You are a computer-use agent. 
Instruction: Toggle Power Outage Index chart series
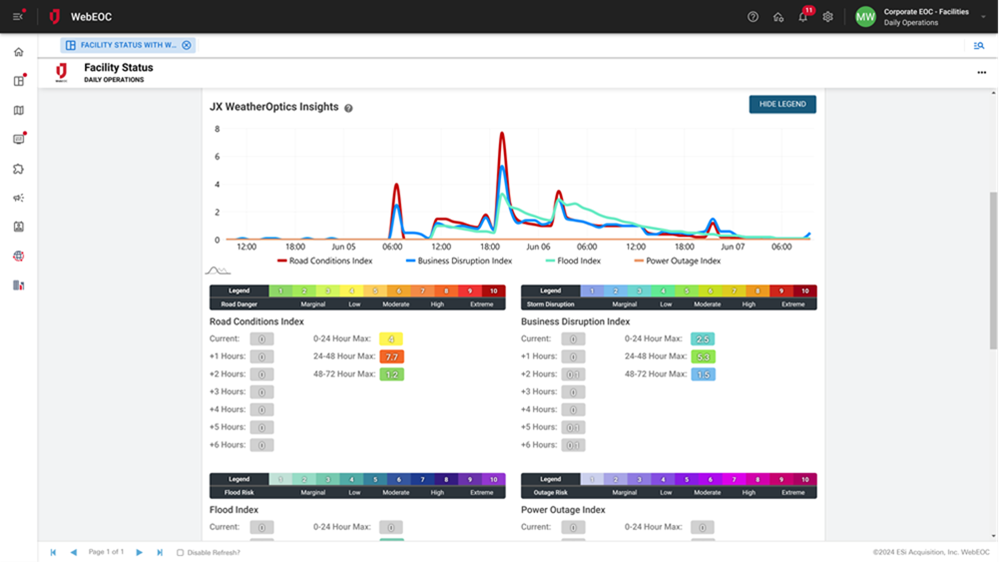coord(677,261)
